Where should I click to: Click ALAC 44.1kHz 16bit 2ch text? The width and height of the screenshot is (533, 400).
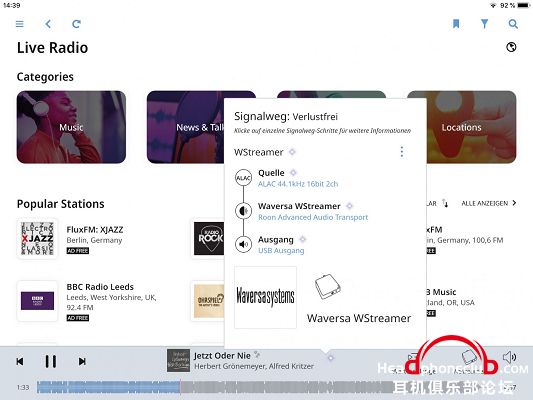pyautogui.click(x=298, y=184)
